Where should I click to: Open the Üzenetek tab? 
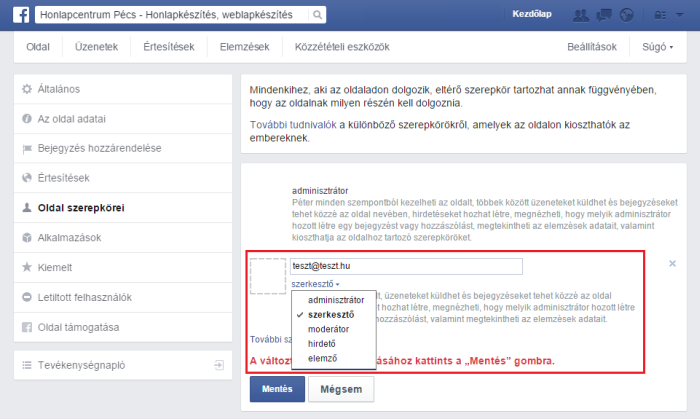click(x=96, y=47)
